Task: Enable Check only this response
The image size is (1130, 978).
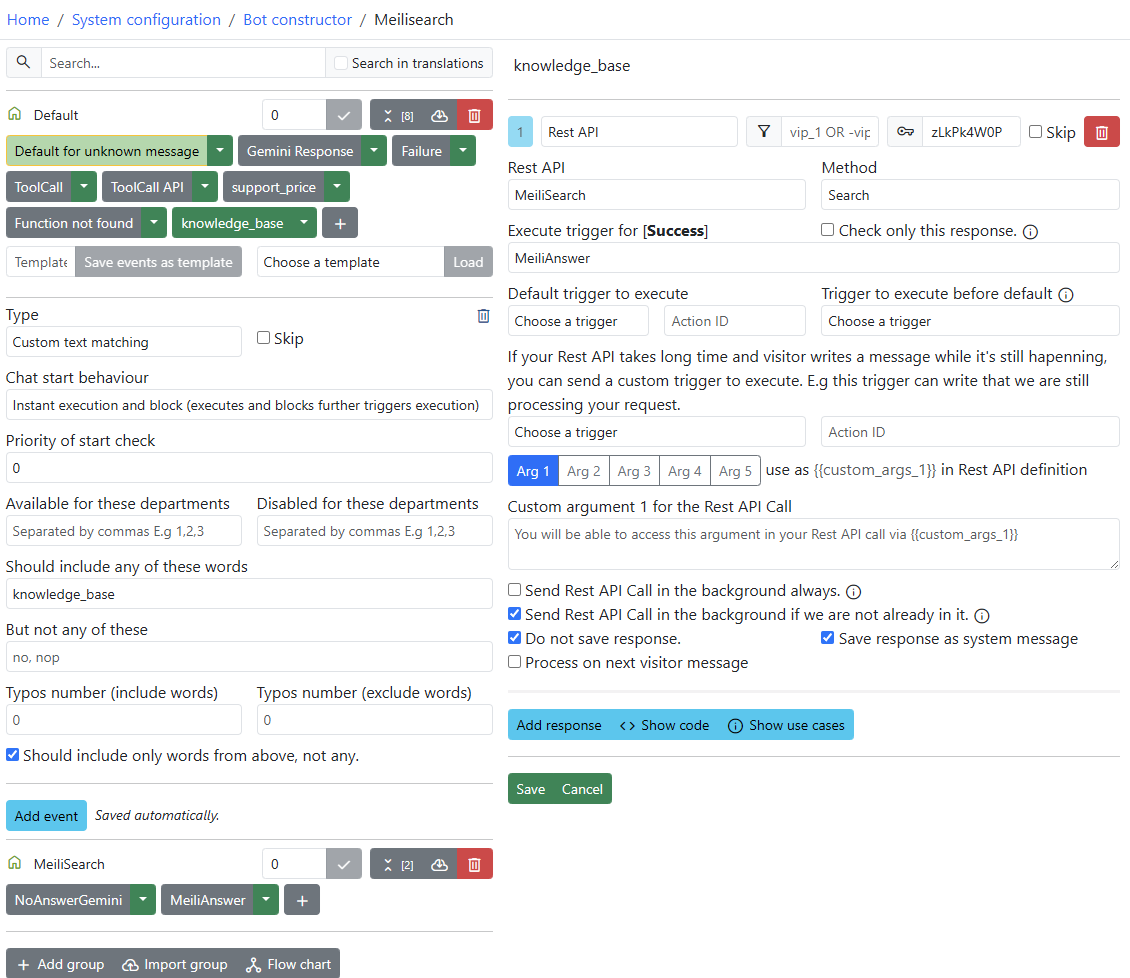Action: pyautogui.click(x=827, y=230)
